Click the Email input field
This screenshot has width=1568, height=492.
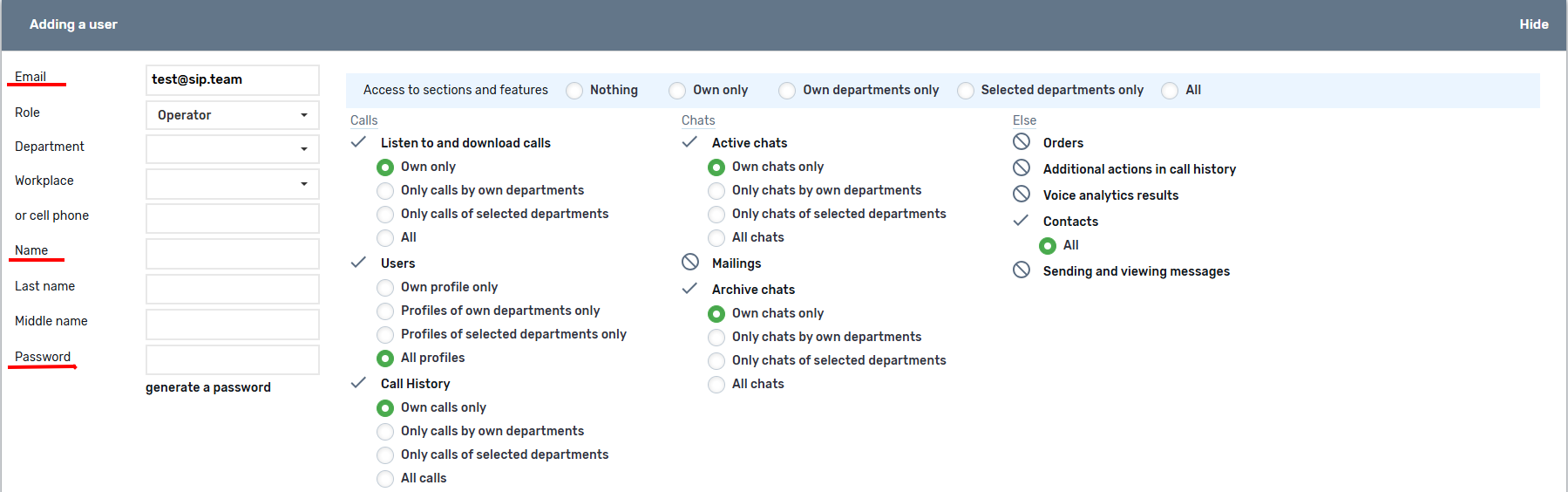[232, 79]
